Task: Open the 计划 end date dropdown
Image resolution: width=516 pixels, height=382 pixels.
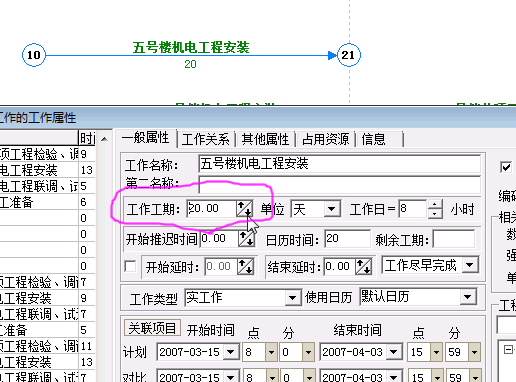Action: [x=394, y=351]
